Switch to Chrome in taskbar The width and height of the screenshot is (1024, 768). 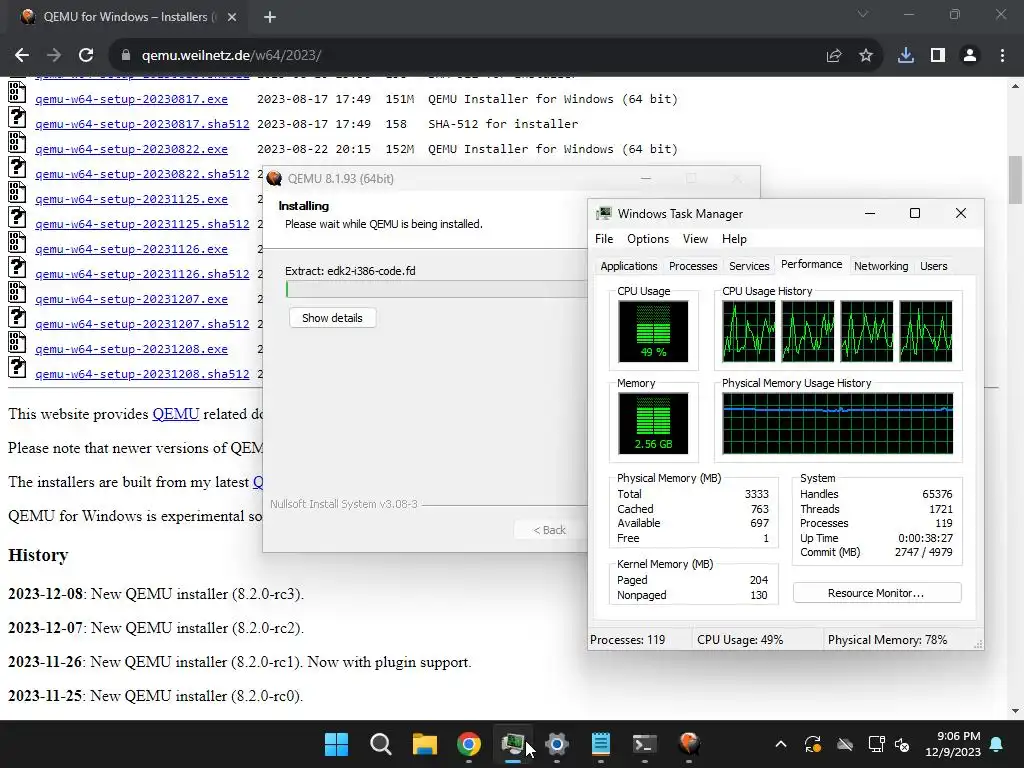point(469,744)
